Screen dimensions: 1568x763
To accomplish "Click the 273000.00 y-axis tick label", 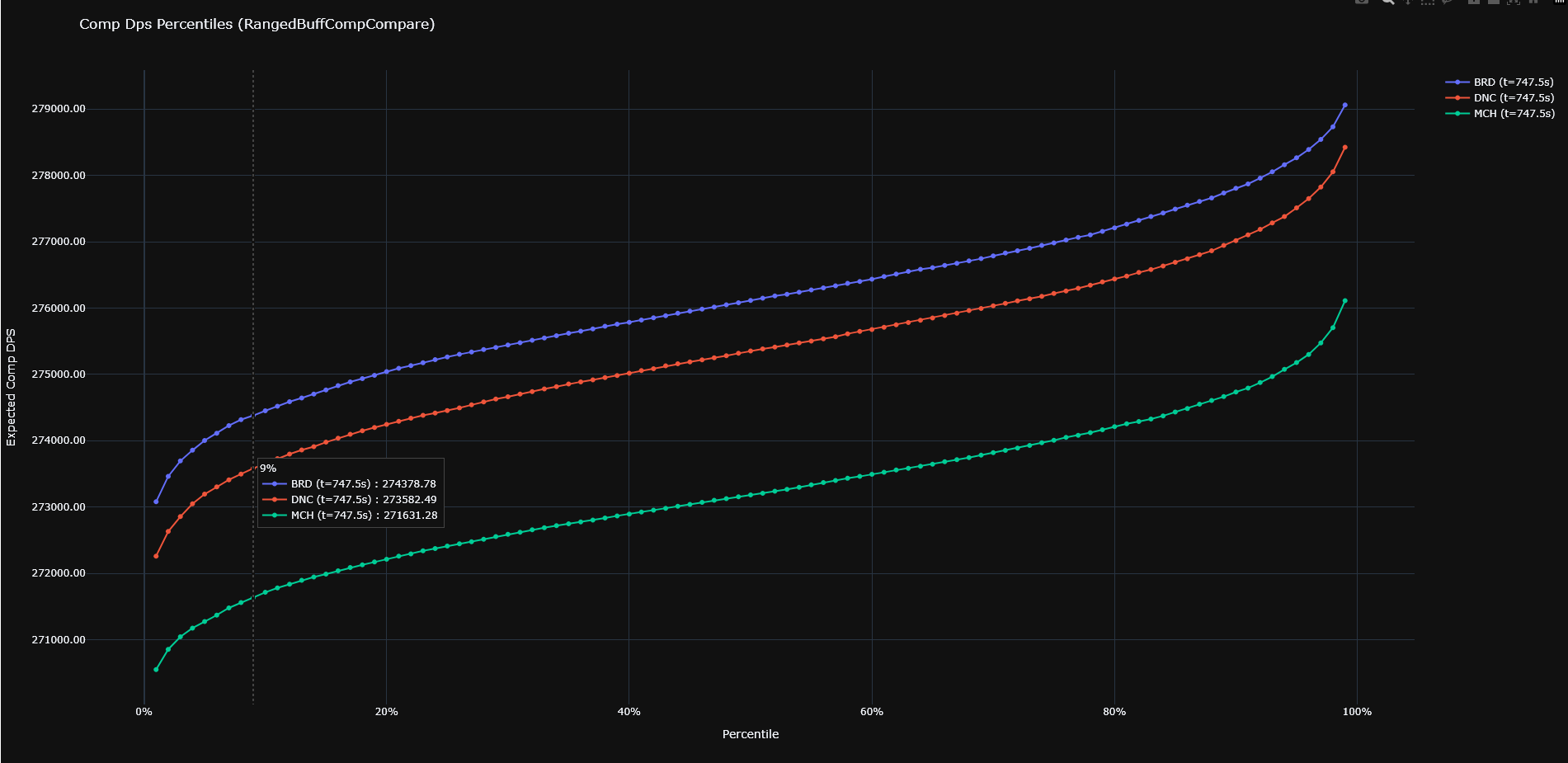I will tap(59, 507).
